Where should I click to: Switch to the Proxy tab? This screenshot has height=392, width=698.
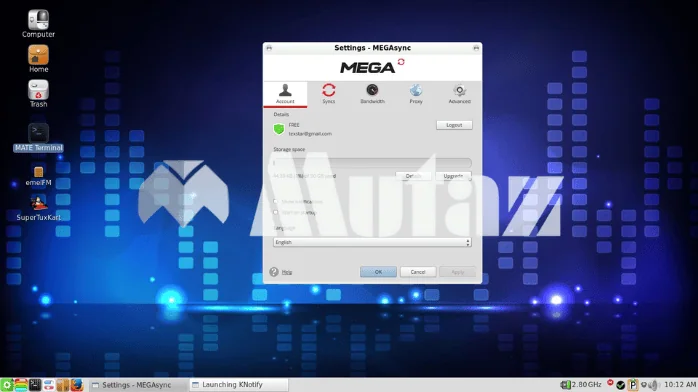pos(416,94)
